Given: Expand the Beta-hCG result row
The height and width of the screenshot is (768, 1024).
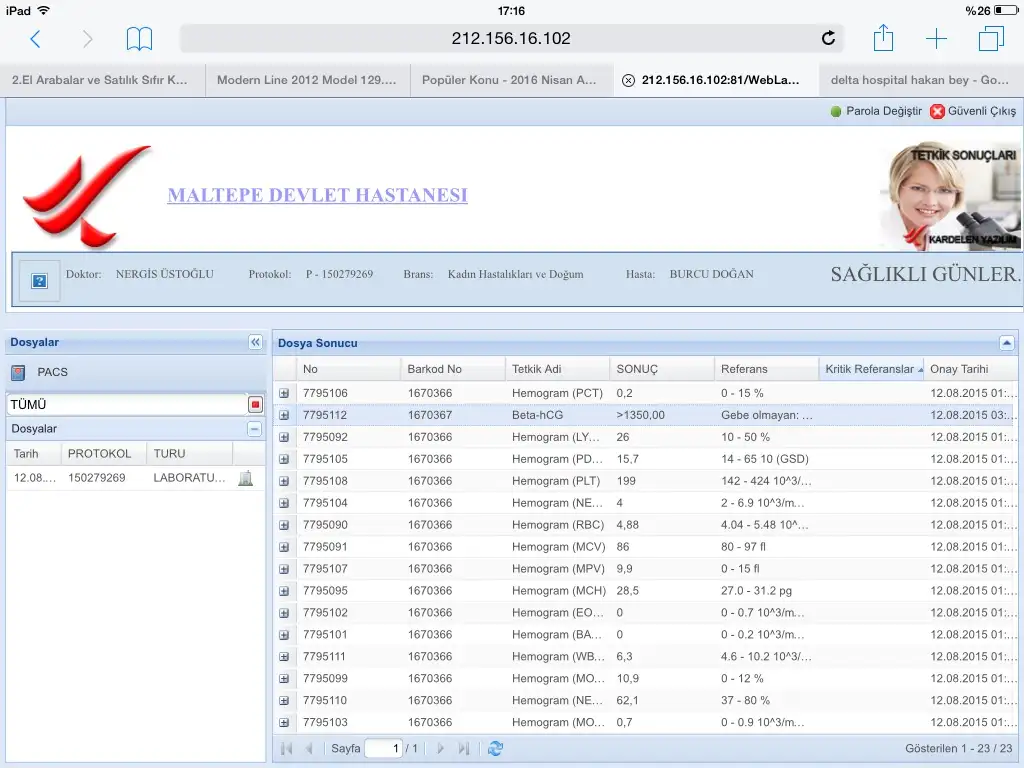Looking at the screenshot, I should [284, 415].
